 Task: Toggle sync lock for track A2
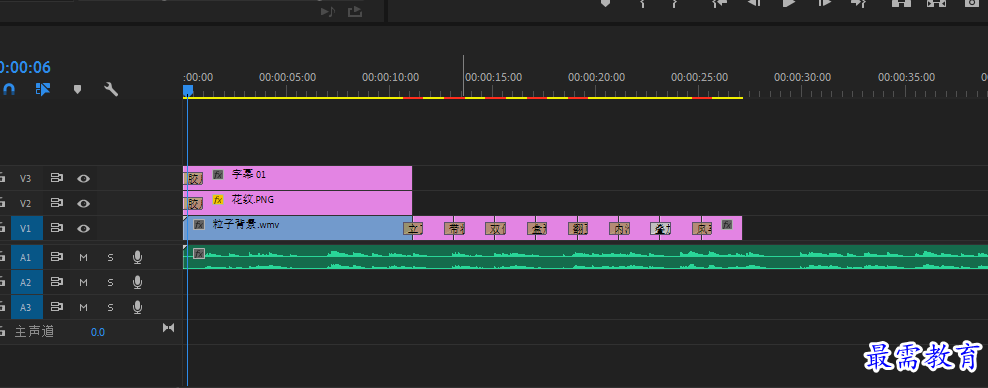pyautogui.click(x=57, y=282)
